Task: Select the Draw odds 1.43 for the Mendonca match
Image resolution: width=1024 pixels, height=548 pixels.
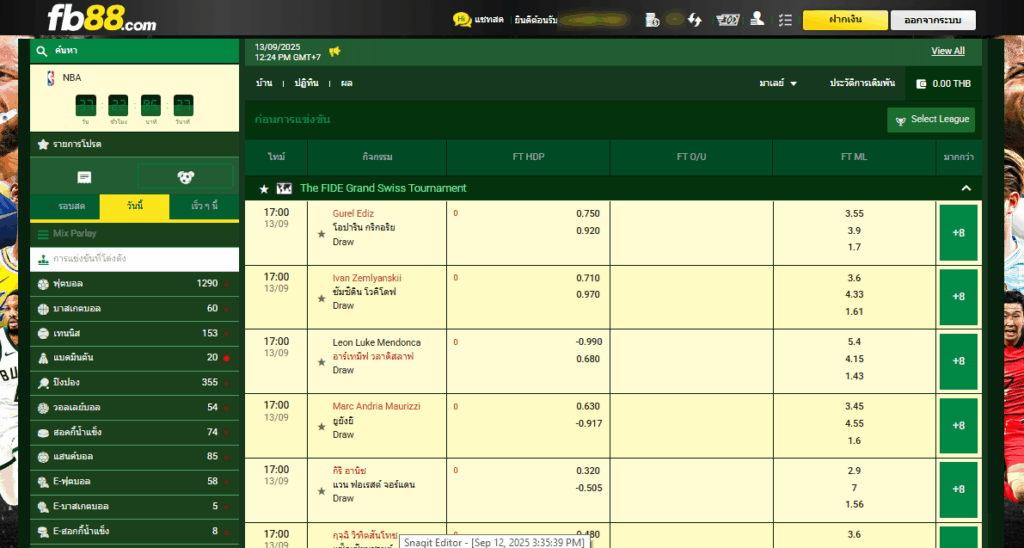Action: click(854, 376)
